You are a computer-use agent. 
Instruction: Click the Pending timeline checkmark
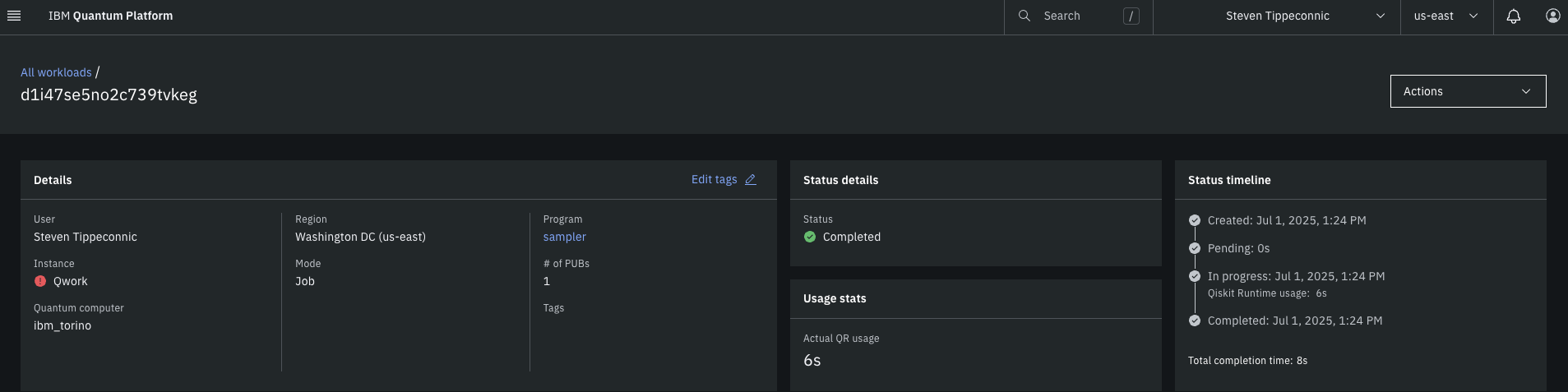pyautogui.click(x=1195, y=248)
